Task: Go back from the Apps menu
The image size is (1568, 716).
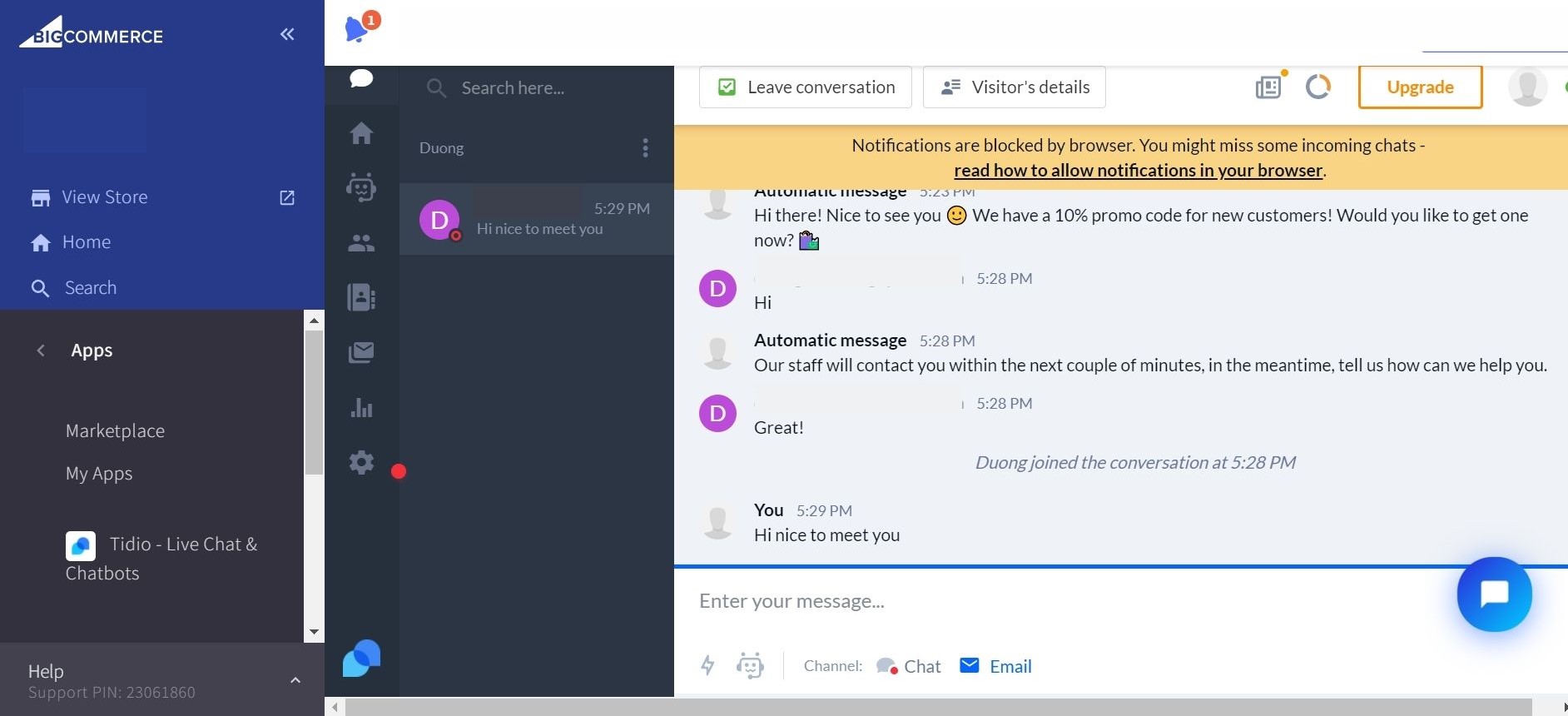Action: coord(41,351)
